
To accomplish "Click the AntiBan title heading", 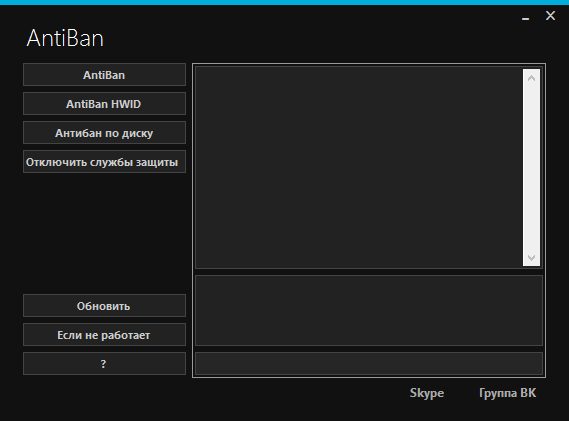I will [65, 38].
